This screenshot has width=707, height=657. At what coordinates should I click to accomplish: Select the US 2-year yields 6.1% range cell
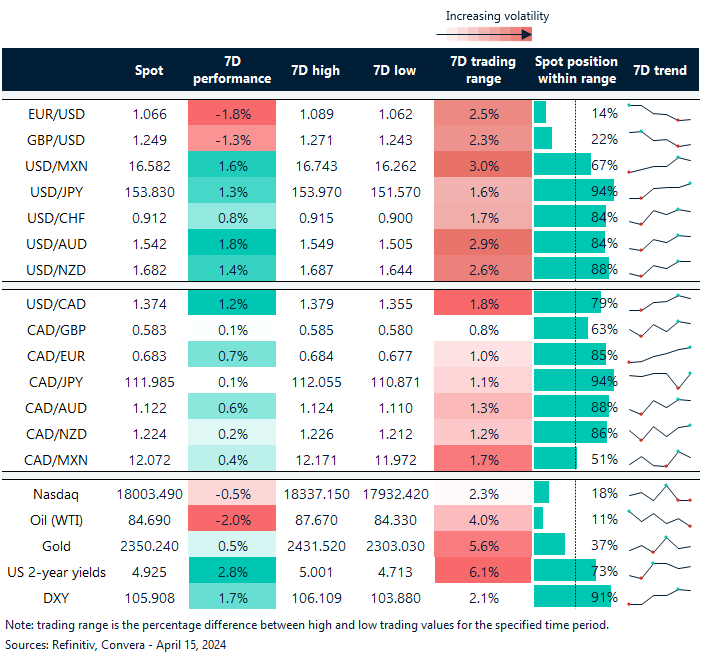click(483, 571)
